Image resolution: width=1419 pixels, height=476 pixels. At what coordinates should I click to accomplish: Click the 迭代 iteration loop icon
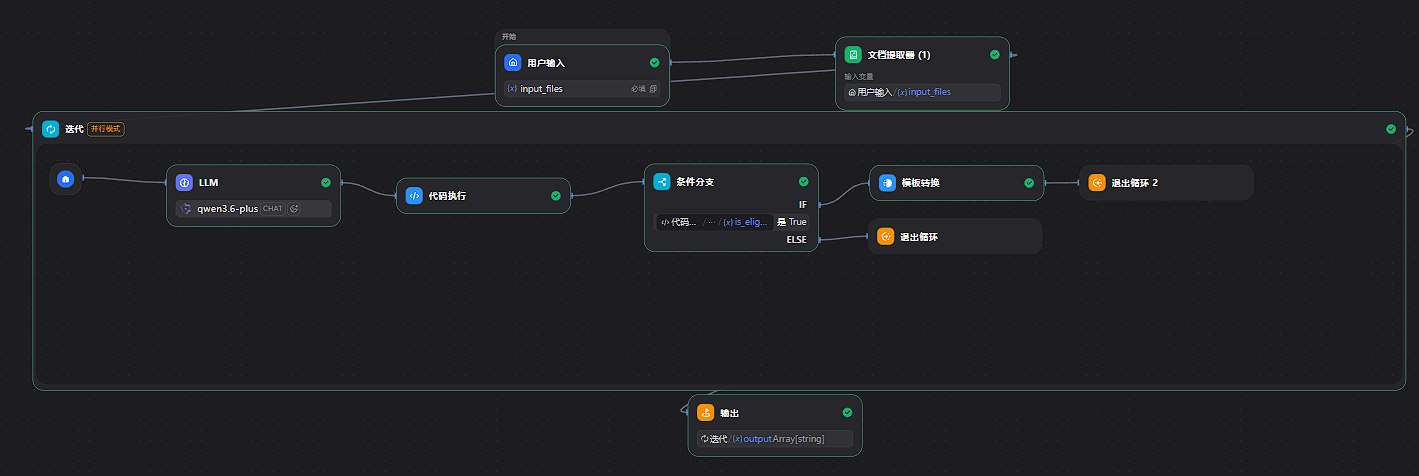point(50,128)
